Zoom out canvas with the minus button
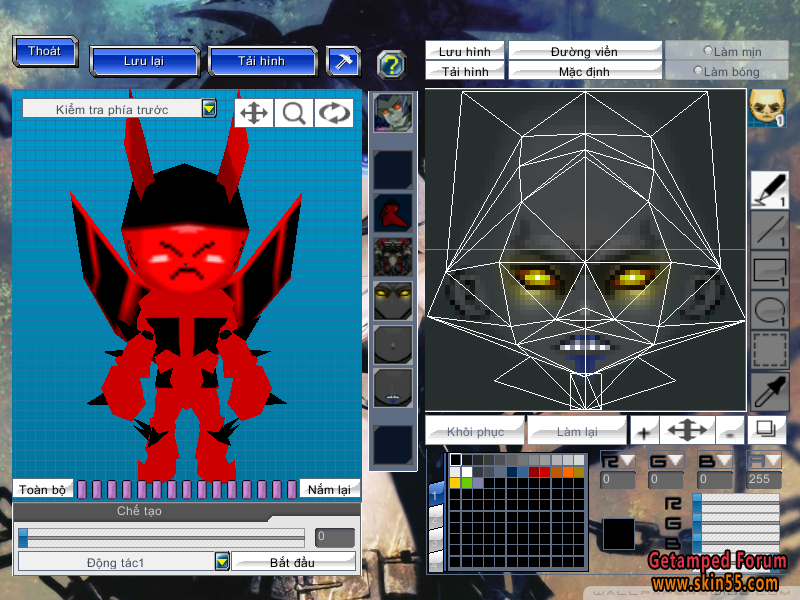Screen dimensions: 800x600 (730, 432)
